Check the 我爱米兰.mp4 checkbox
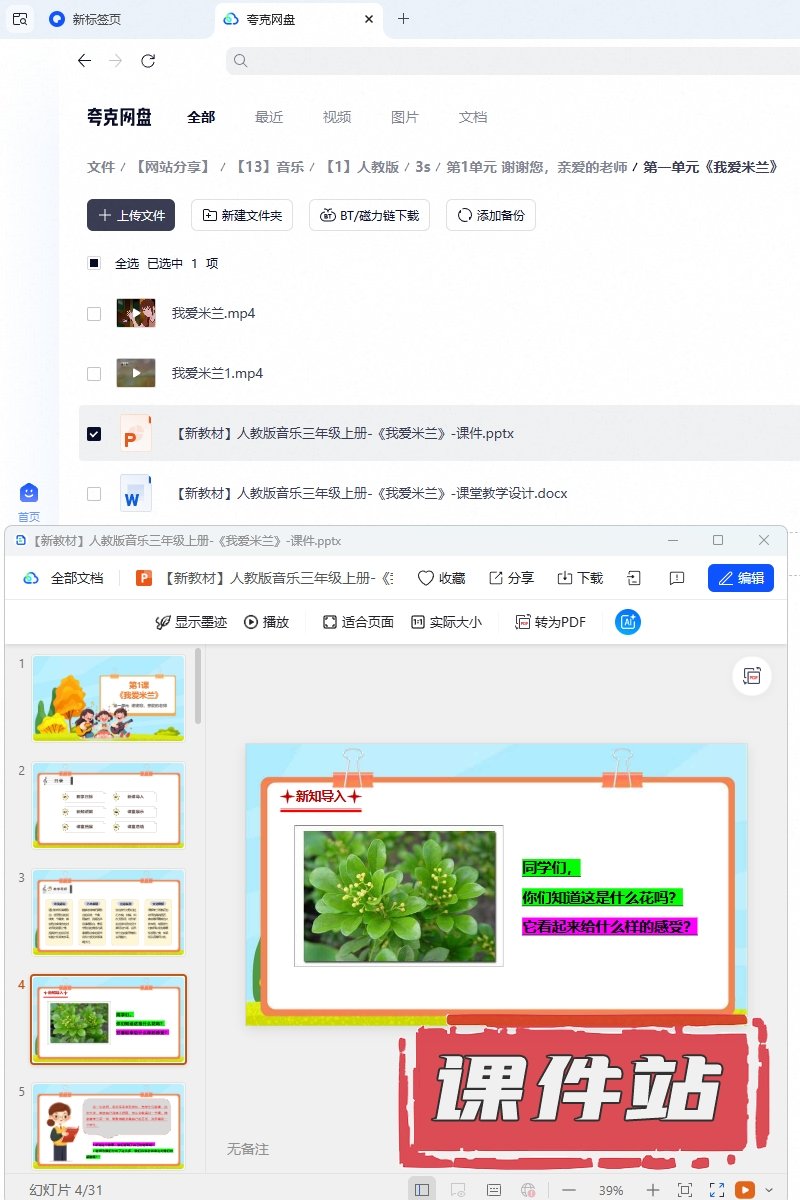The height and width of the screenshot is (1200, 800). [94, 314]
